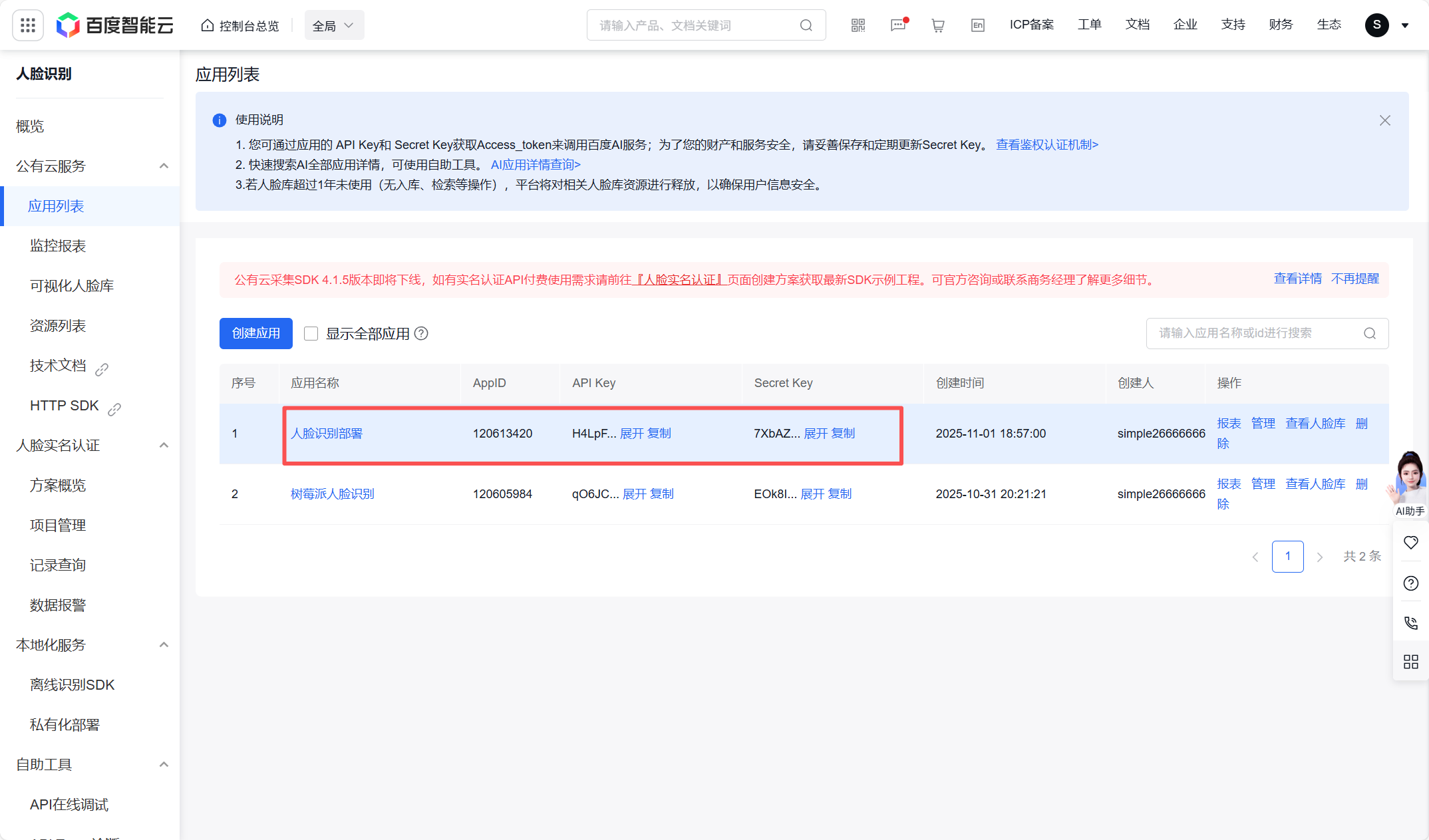Open the 可视化人脸库 menu item

click(x=71, y=285)
